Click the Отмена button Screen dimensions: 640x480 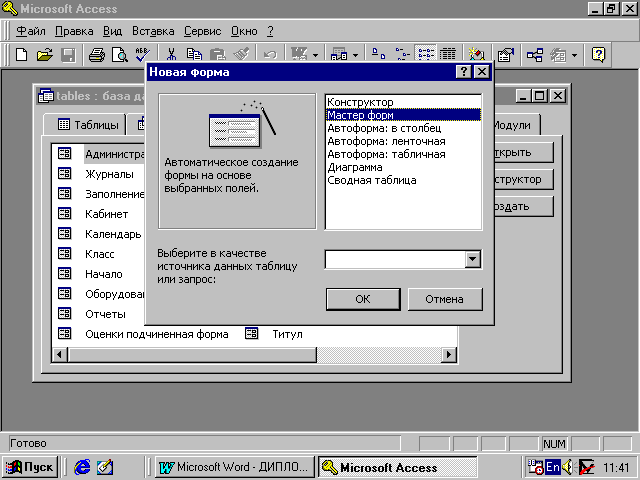444,299
